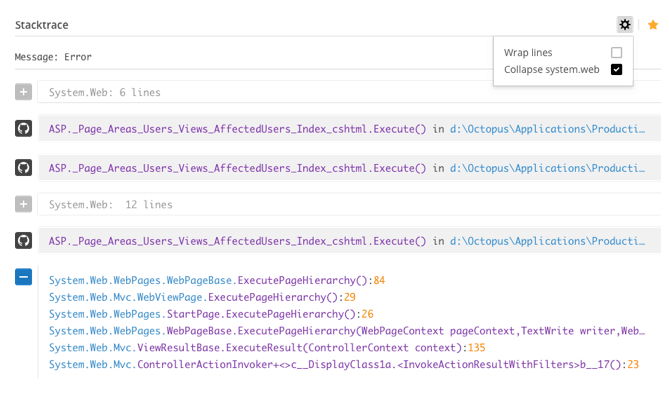Collapse the expanded System.Web block
Screen dimensions: 669x402
[x=23, y=277]
